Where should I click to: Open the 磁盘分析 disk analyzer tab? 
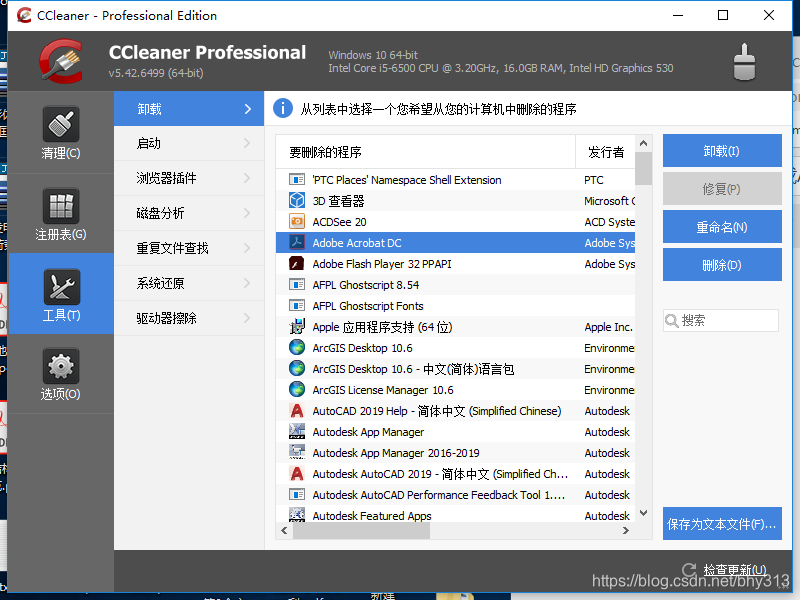tap(189, 213)
